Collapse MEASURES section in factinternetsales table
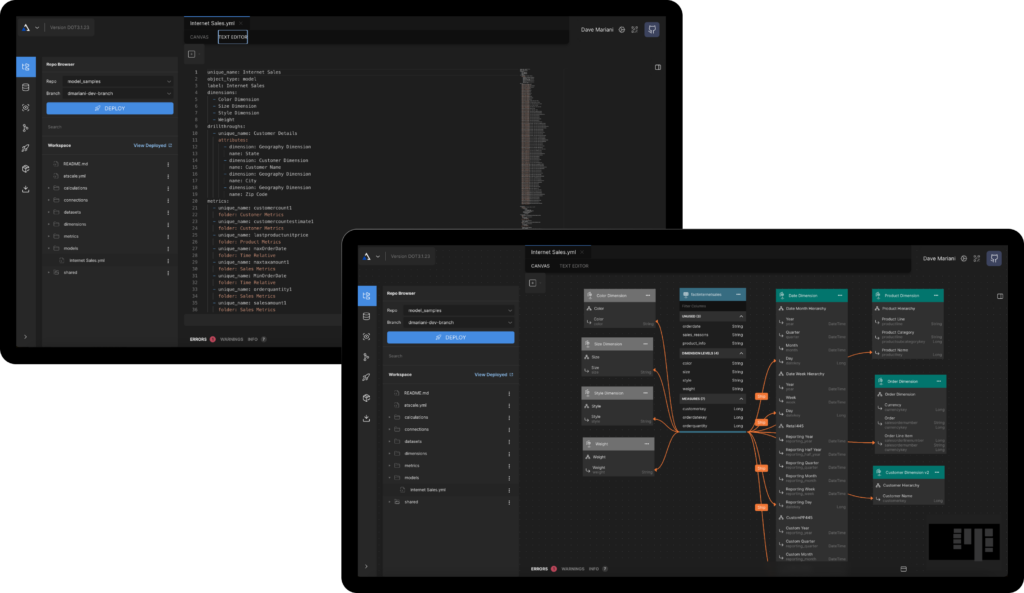The height and width of the screenshot is (593, 1024). point(741,398)
